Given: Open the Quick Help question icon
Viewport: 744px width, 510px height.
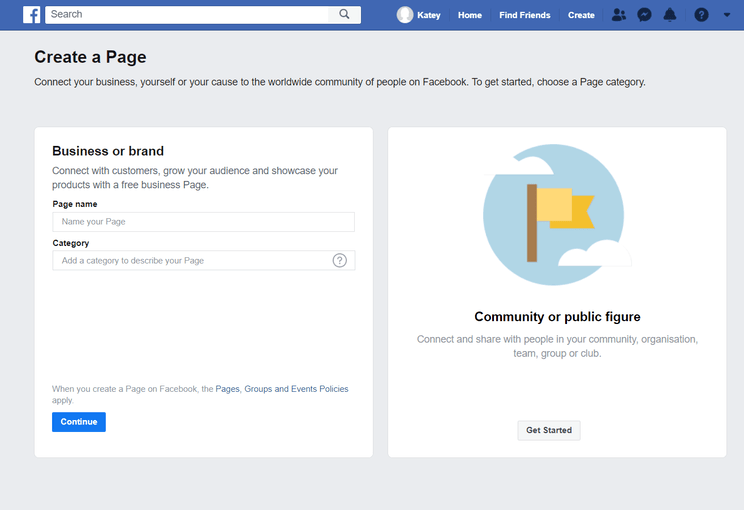Looking at the screenshot, I should [x=701, y=15].
